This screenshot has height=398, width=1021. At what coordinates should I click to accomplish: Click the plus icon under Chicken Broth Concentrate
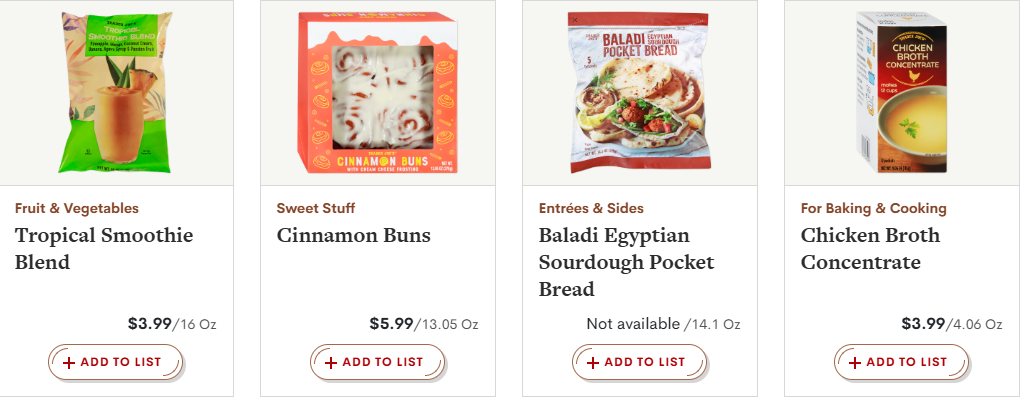click(855, 363)
